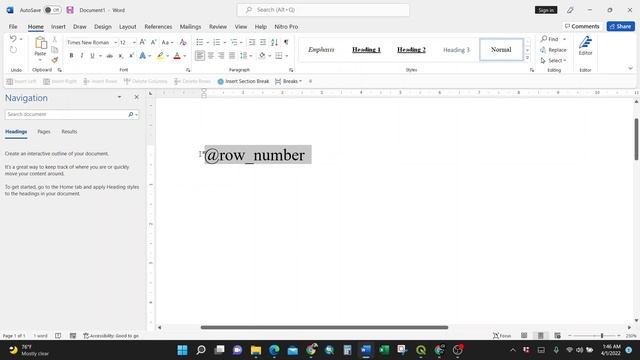640x360 pixels.
Task: Open the File menu
Action: pyautogui.click(x=13, y=27)
